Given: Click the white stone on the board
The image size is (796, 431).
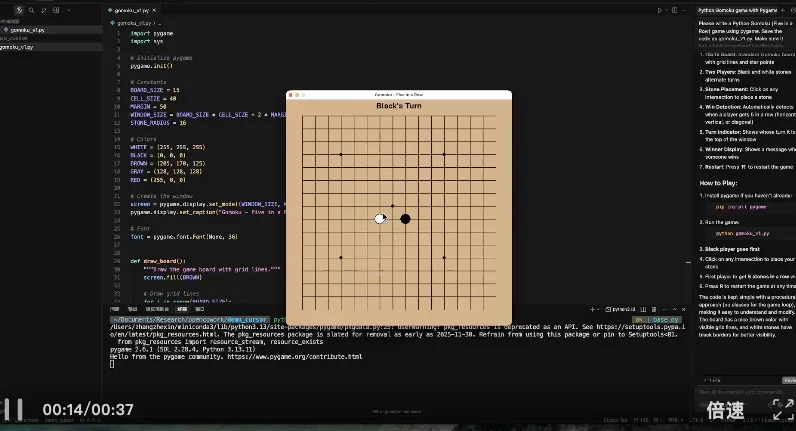Looking at the screenshot, I should (380, 218).
